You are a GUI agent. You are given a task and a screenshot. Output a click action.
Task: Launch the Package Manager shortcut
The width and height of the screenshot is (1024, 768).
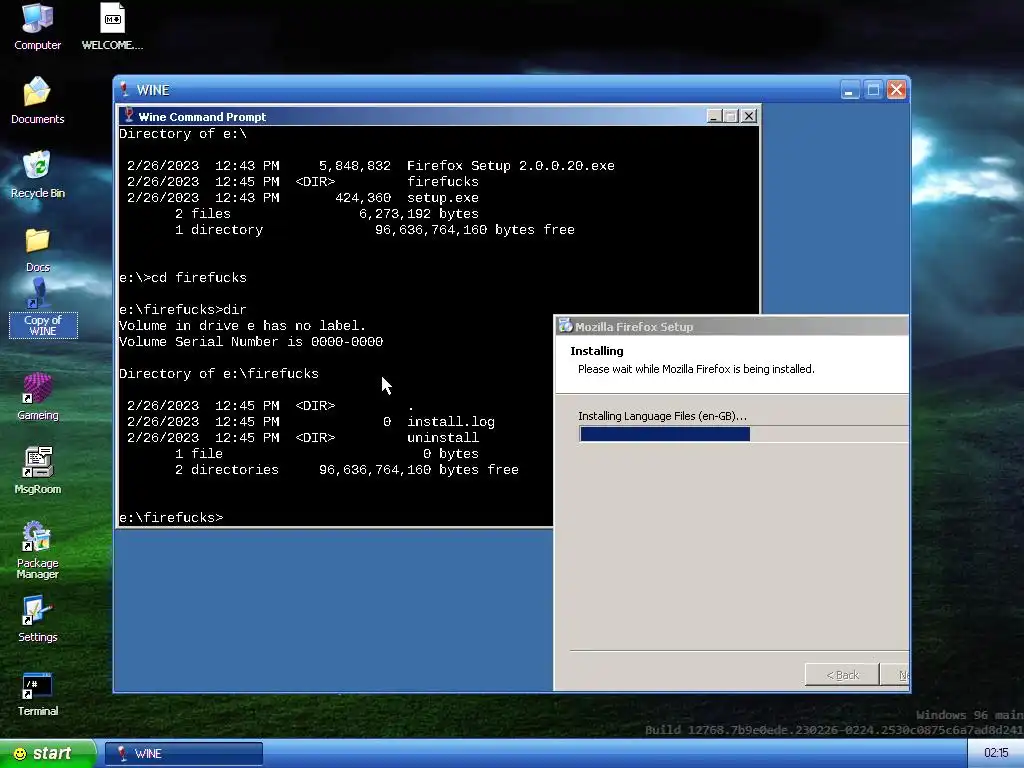37,550
